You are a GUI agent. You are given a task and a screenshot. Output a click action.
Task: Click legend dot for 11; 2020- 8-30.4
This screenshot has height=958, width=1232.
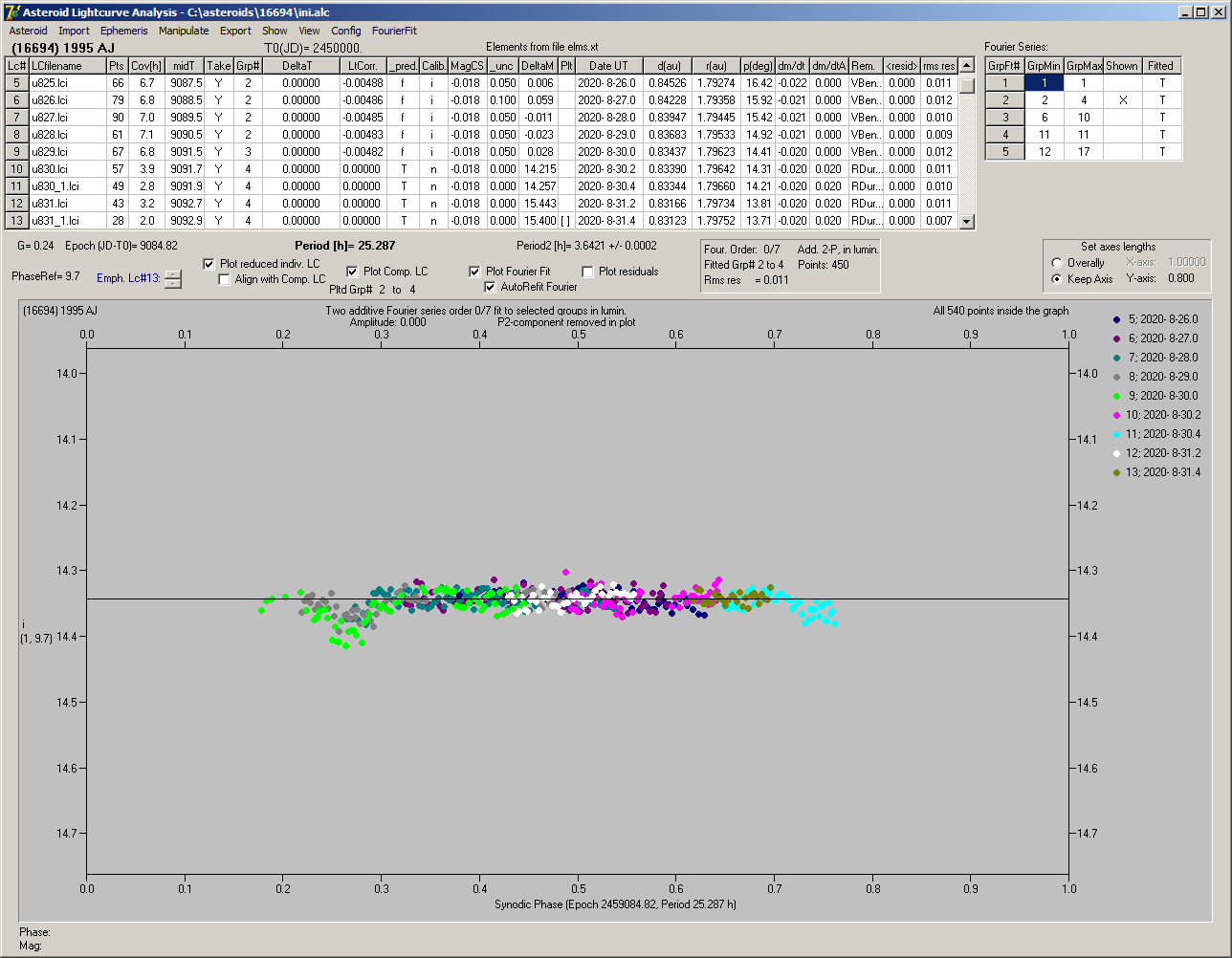point(1118,434)
